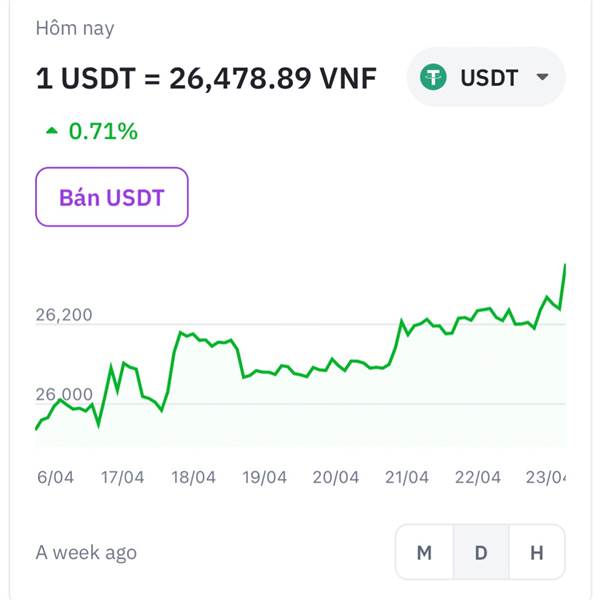Select the 22/04 date marker

point(478,477)
